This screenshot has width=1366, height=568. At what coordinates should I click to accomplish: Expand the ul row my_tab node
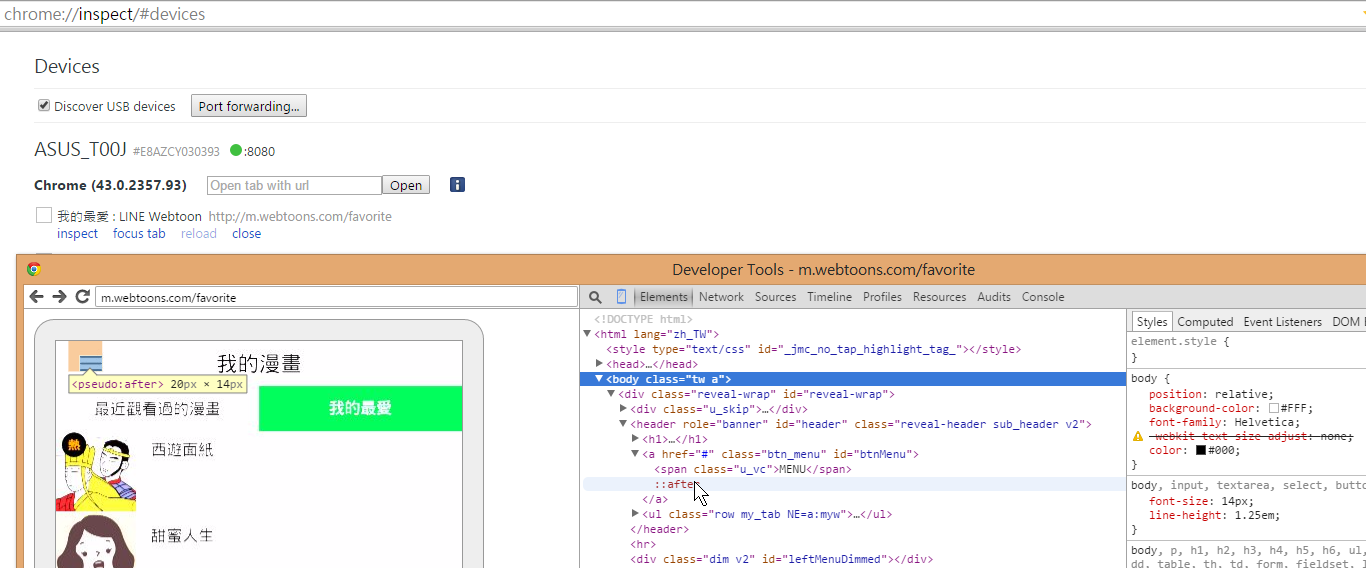[x=623, y=514]
